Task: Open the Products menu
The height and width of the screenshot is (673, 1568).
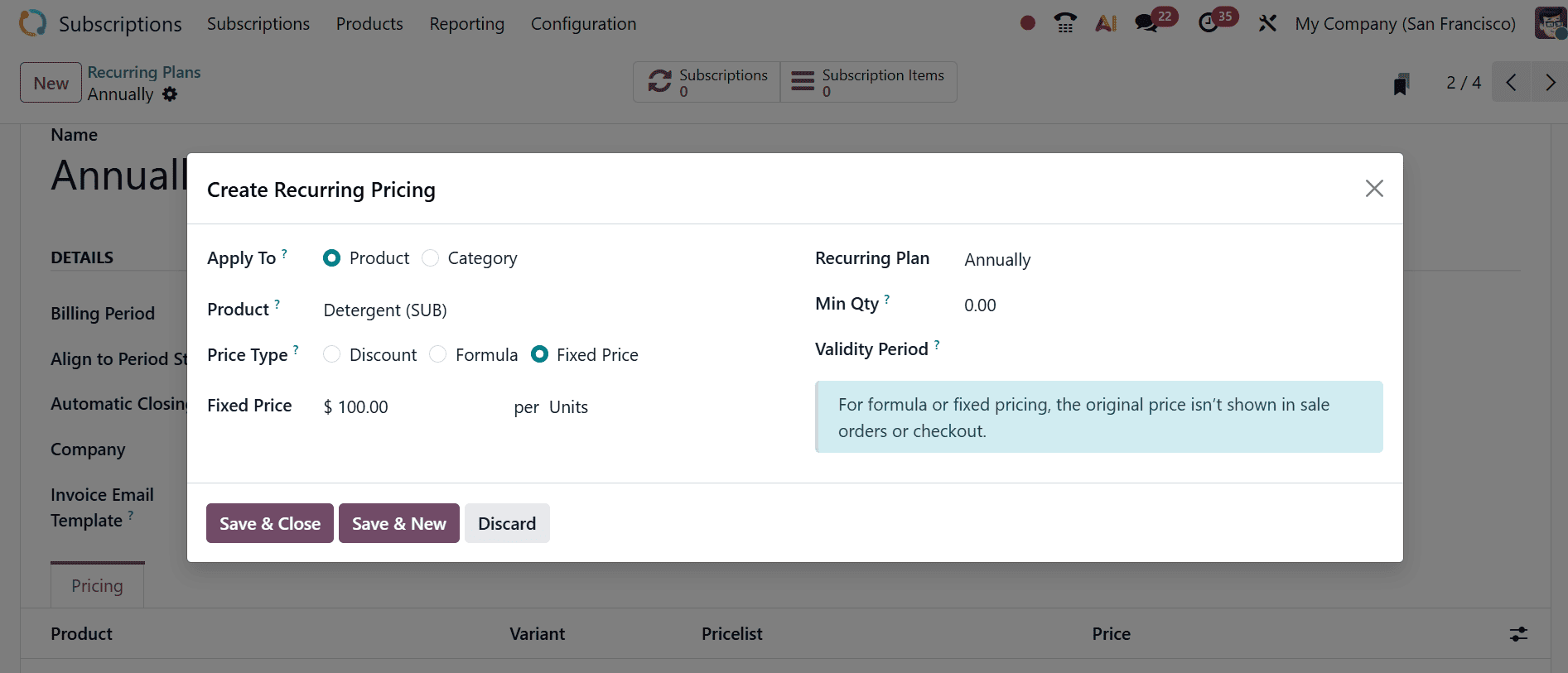Action: point(369,24)
